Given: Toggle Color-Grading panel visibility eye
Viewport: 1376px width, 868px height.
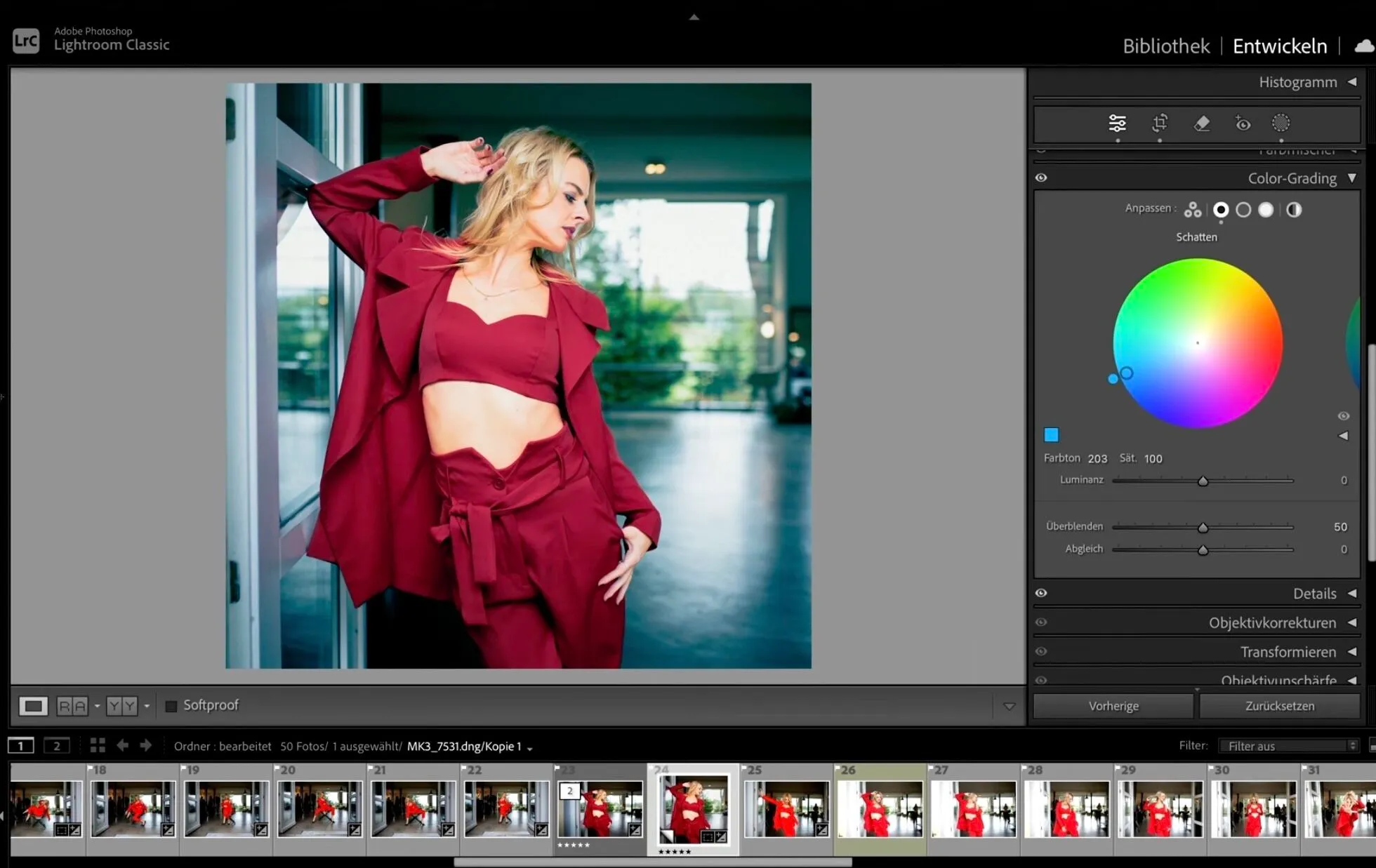Looking at the screenshot, I should tap(1041, 177).
